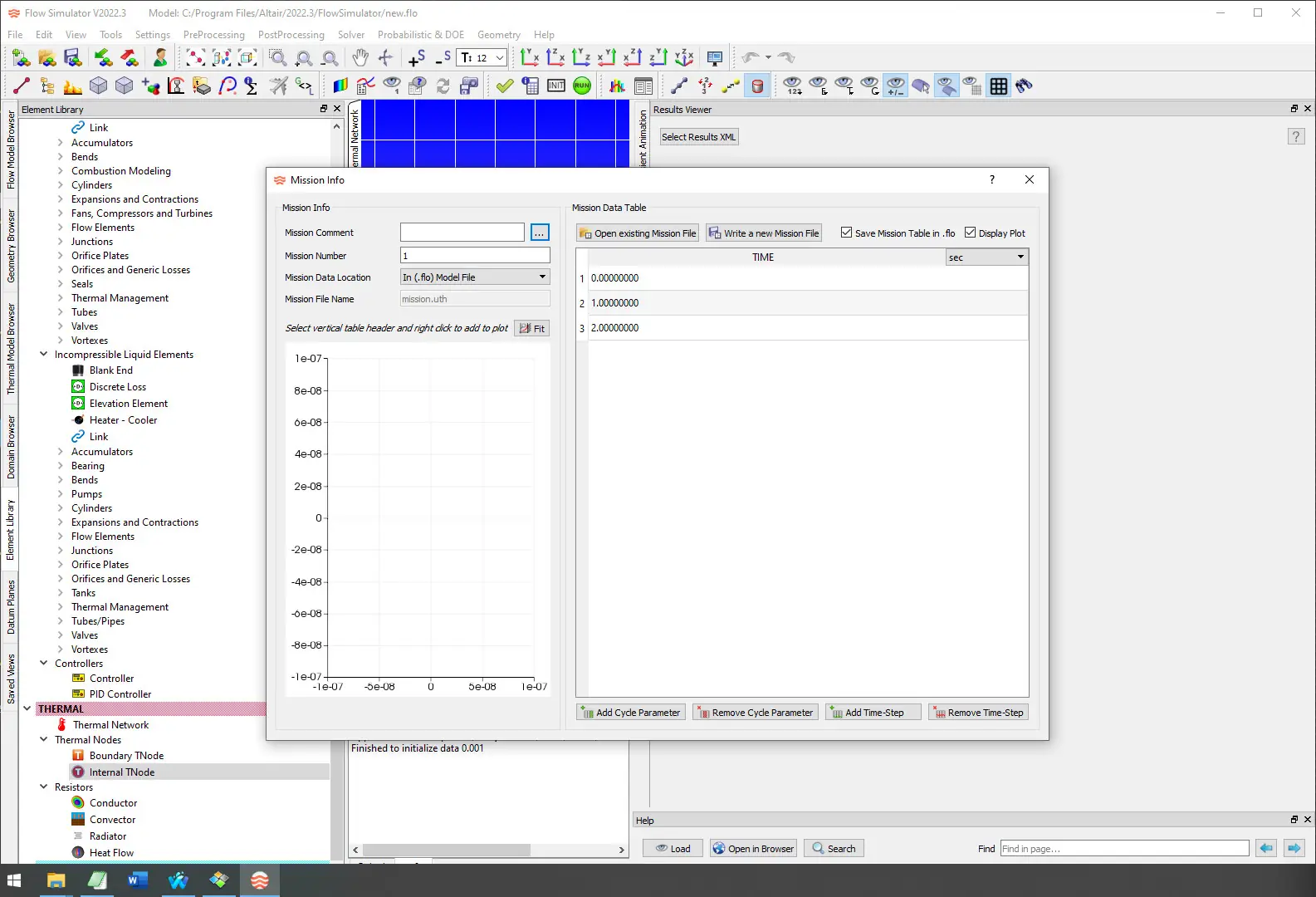Screen dimensions: 1316x897
Task: Open the Solver menu
Action: (x=350, y=35)
